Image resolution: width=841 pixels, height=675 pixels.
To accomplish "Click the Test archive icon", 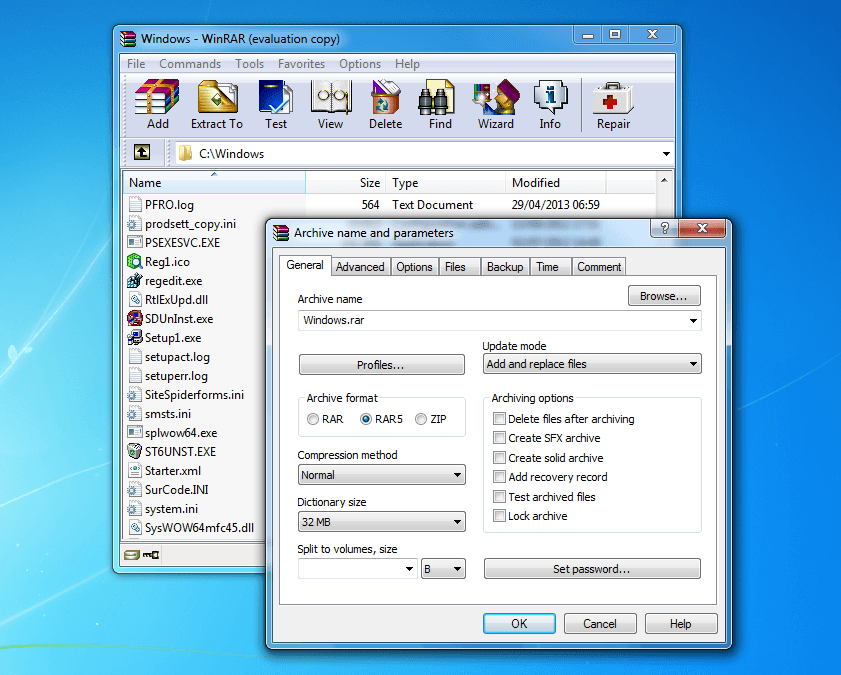I will (x=274, y=100).
